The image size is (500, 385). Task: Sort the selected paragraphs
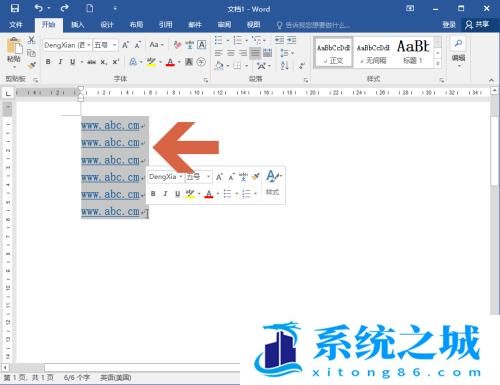pos(284,65)
